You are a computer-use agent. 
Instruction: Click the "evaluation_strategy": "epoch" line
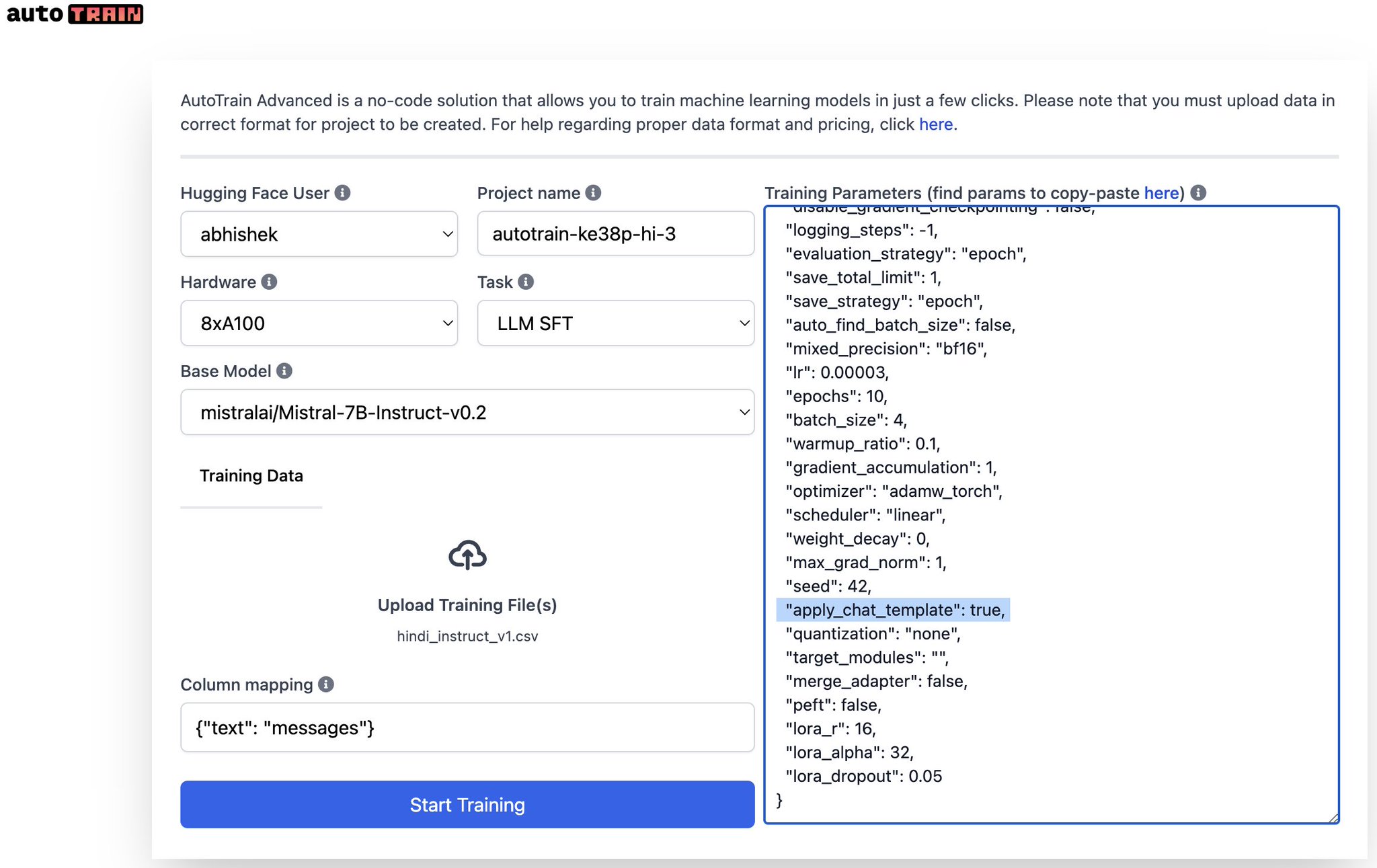pyautogui.click(x=906, y=253)
